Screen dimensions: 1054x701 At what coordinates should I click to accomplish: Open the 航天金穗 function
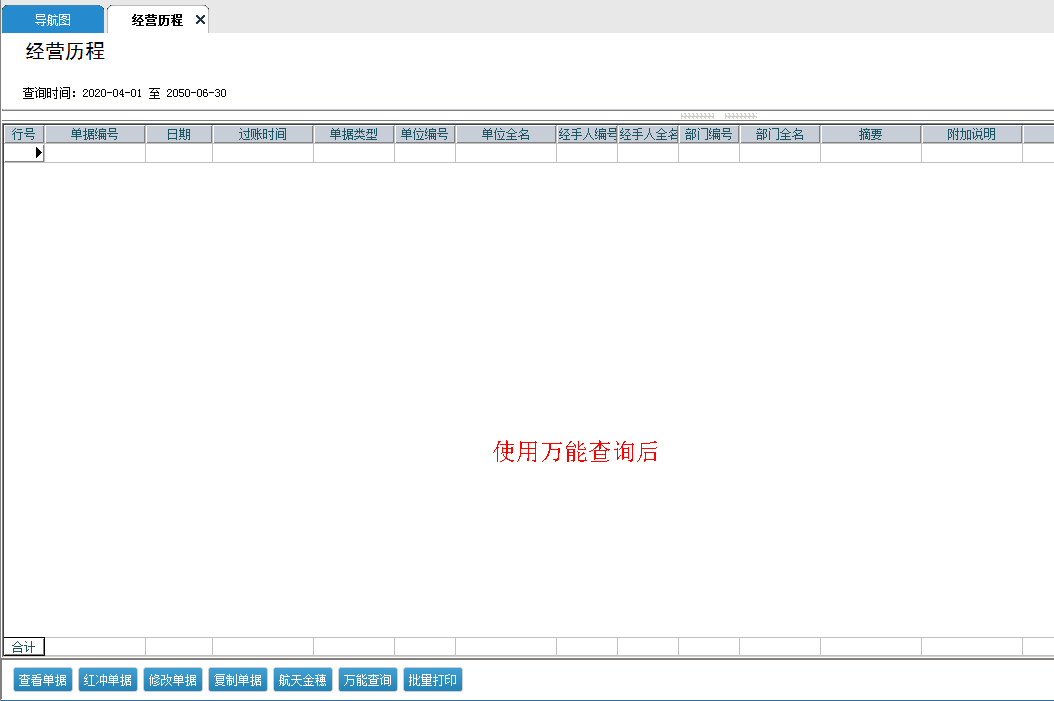[302, 679]
